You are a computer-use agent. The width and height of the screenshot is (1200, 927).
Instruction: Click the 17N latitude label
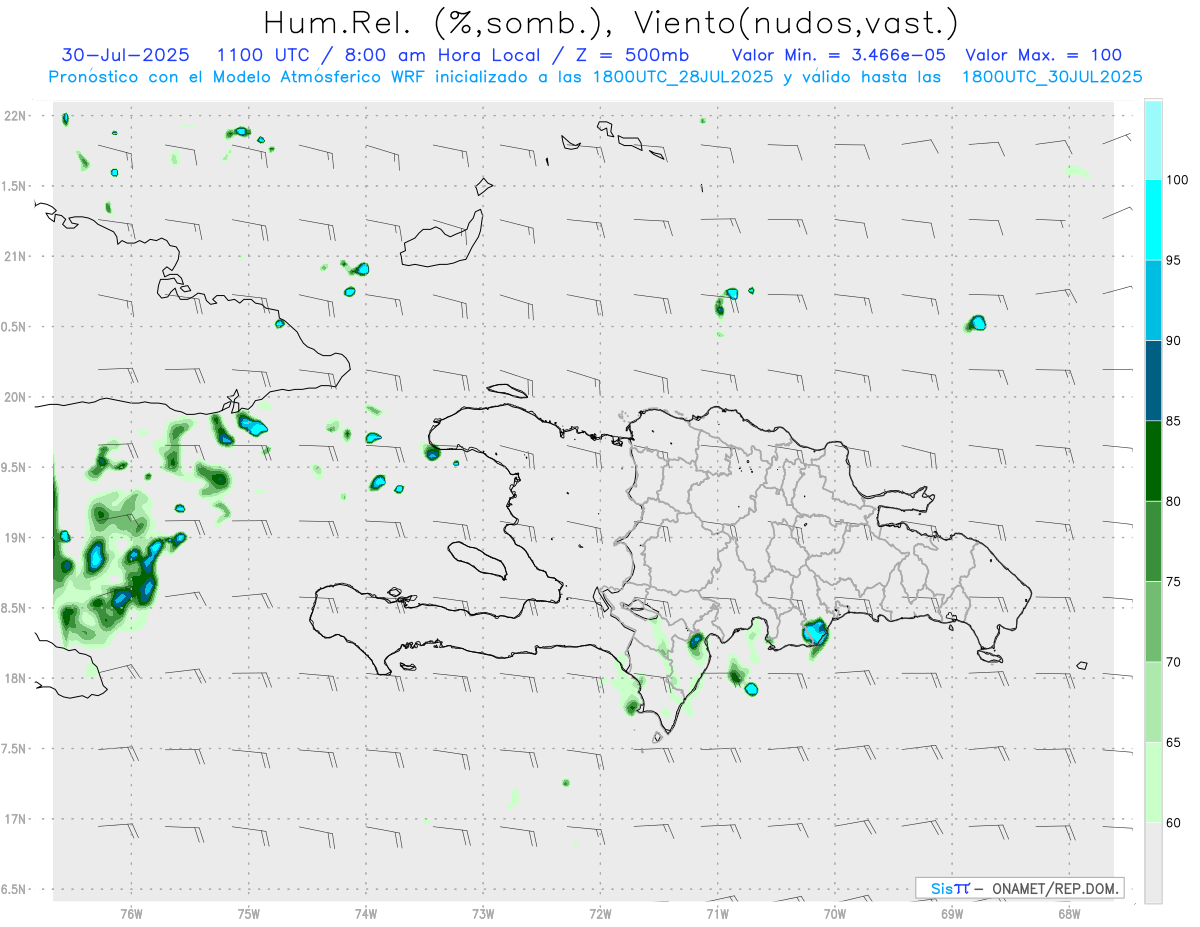coord(15,819)
